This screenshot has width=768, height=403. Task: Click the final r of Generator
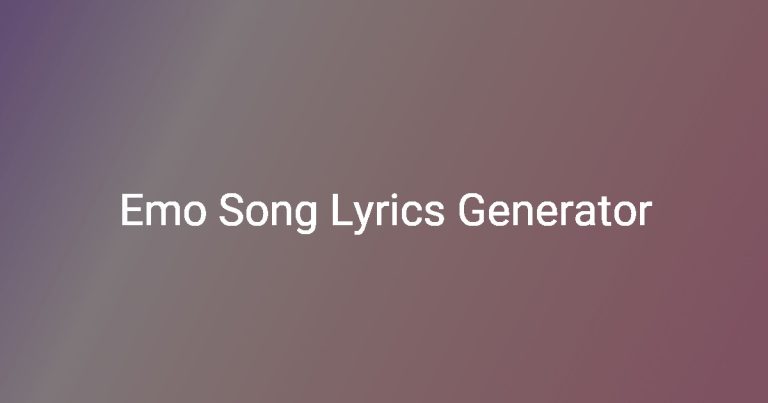pyautogui.click(x=646, y=213)
